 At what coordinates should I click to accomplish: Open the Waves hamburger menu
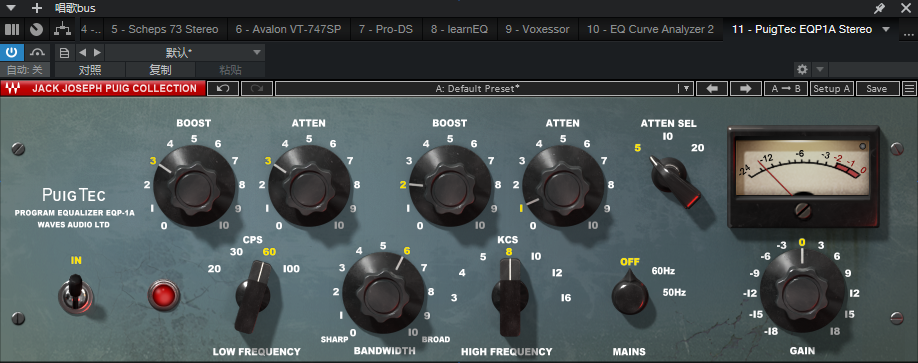[909, 88]
